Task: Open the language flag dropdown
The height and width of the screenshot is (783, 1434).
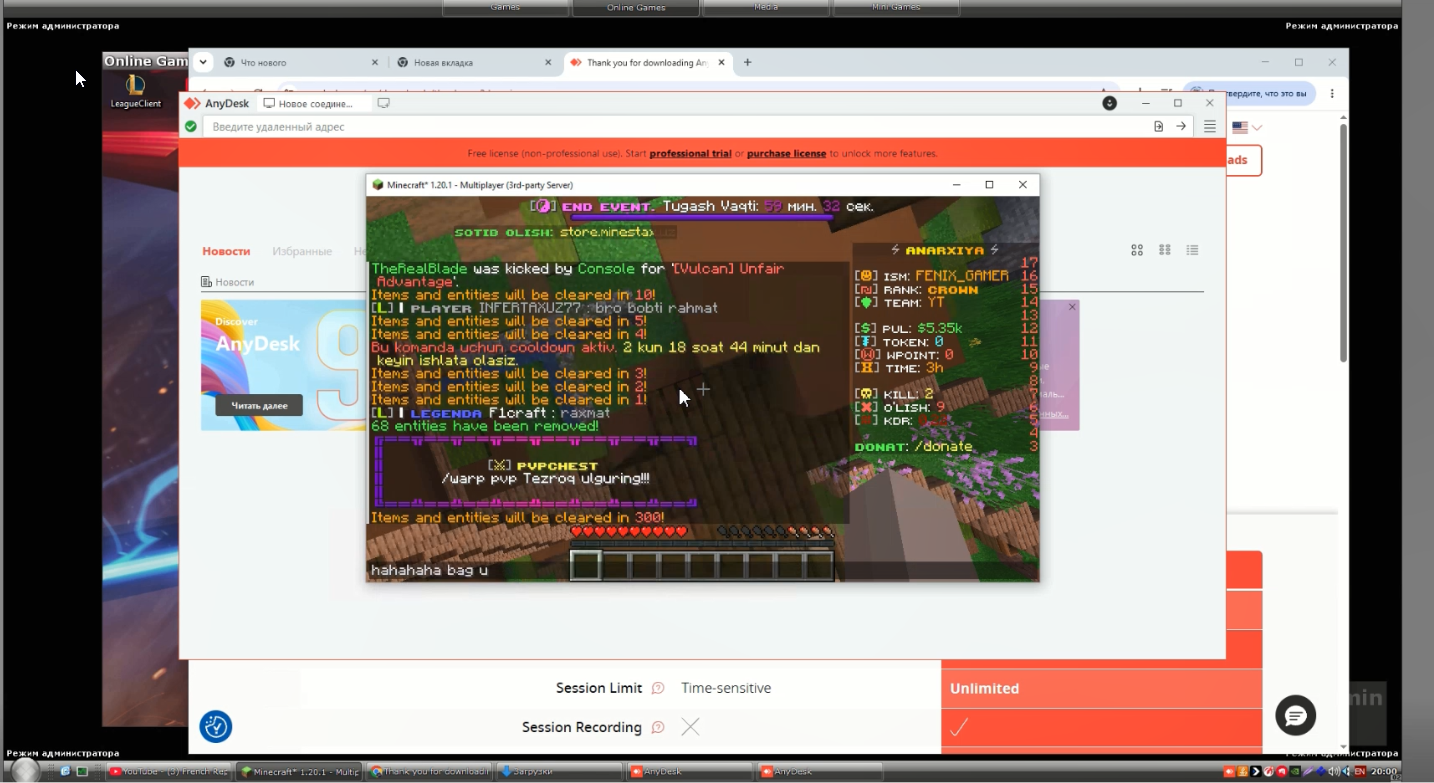Action: 1246,127
